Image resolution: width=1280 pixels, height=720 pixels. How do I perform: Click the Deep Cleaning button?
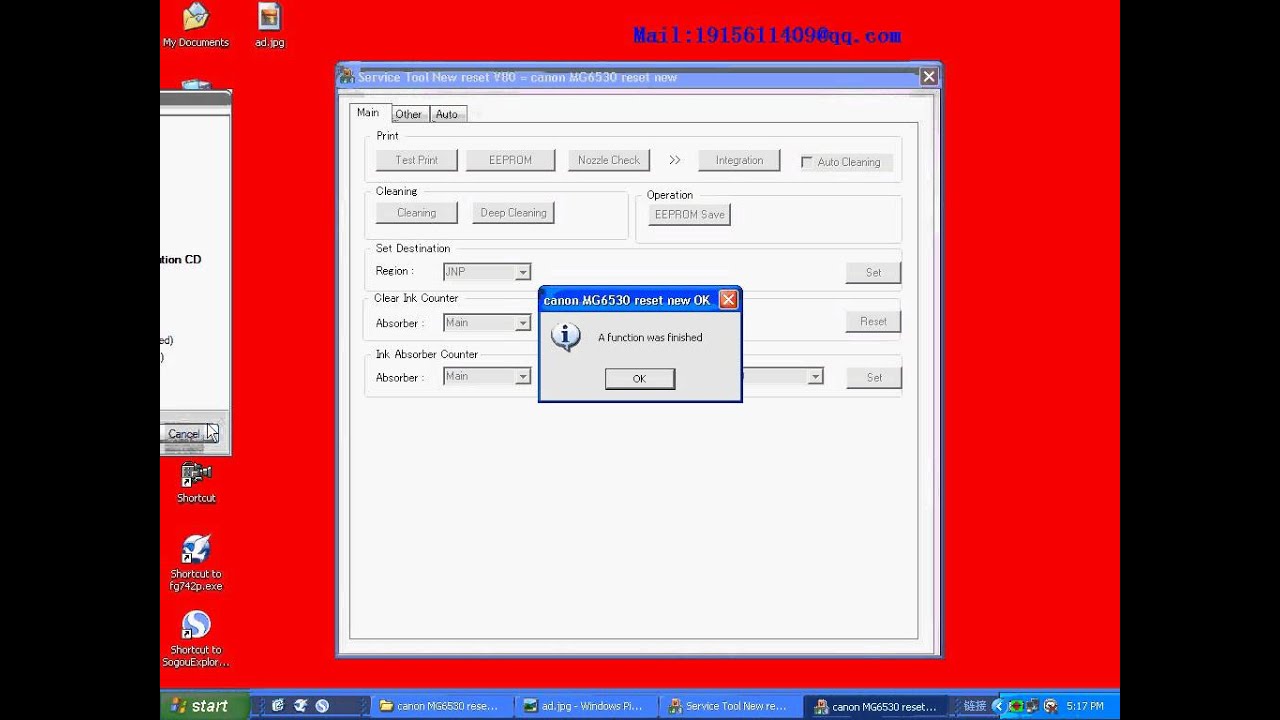click(x=513, y=213)
